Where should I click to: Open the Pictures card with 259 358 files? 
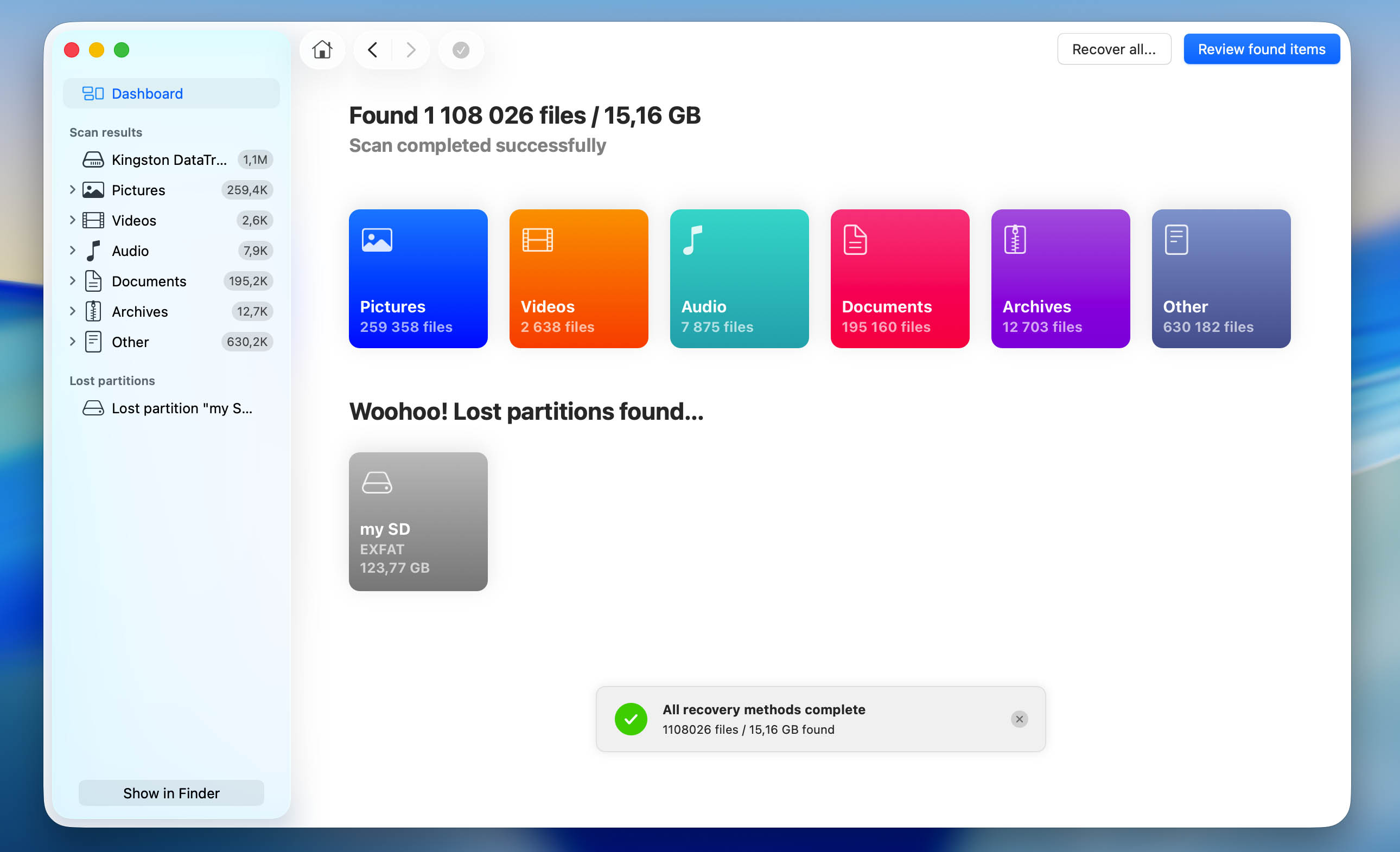(x=418, y=279)
